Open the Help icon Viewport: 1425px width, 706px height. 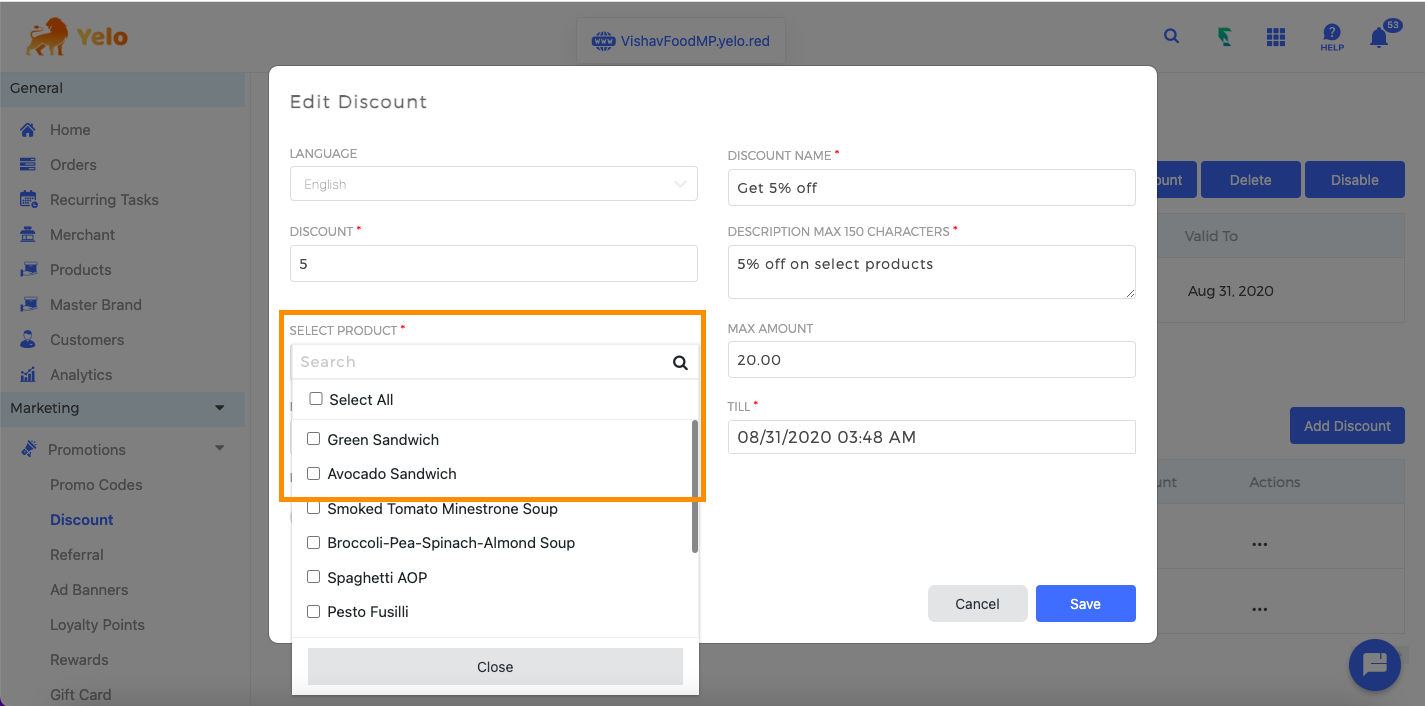point(1331,38)
